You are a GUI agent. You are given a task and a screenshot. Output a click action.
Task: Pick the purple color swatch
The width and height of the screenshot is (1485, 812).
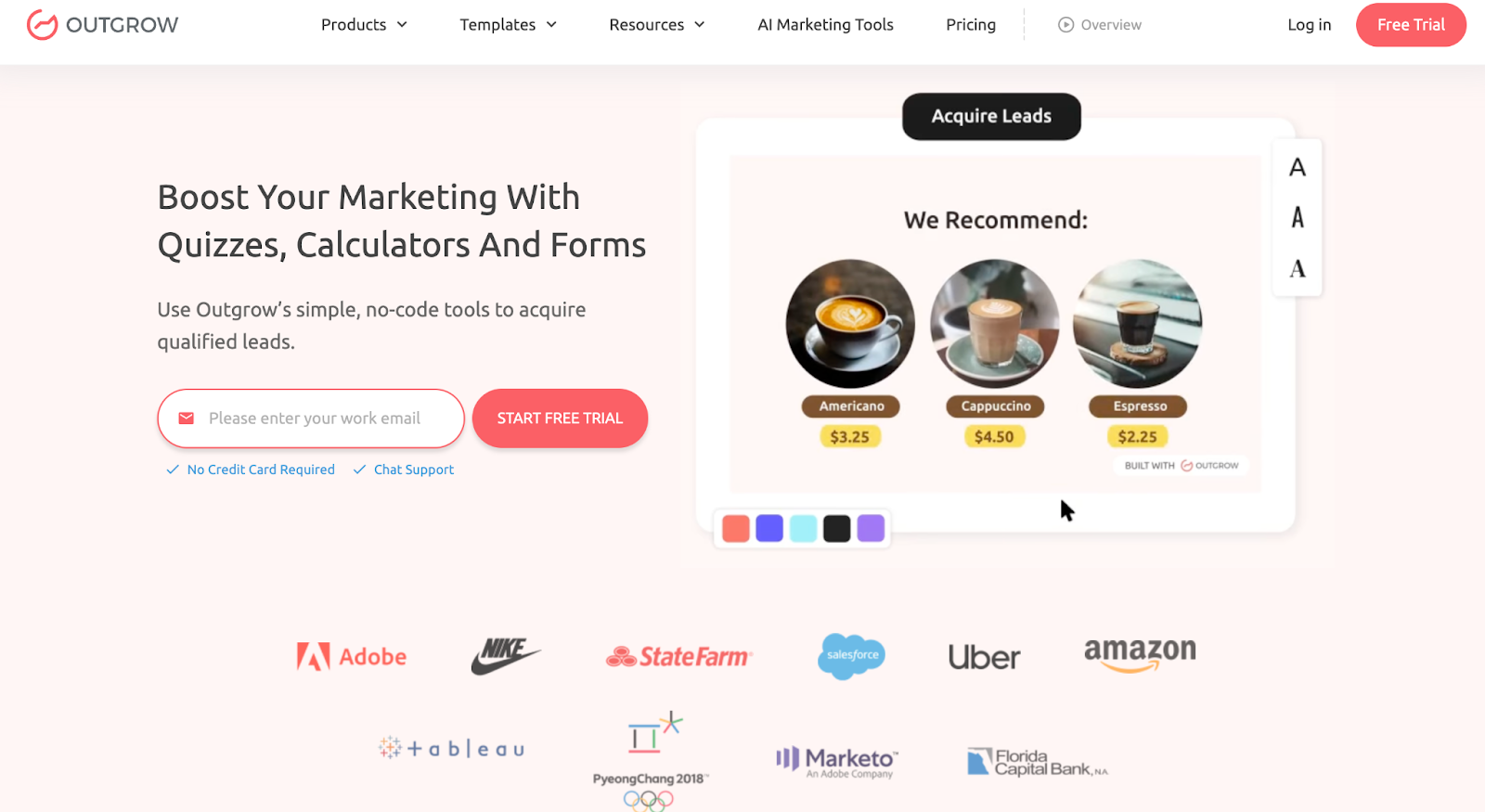pyautogui.click(x=871, y=528)
